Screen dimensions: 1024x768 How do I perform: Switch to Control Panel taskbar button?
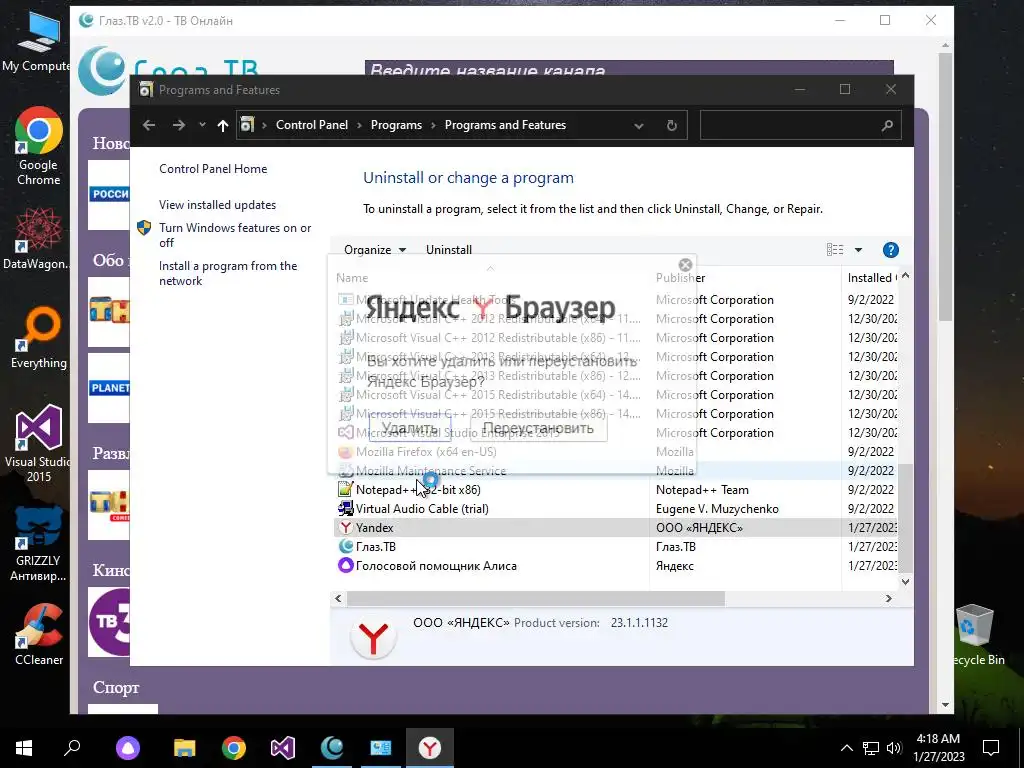pos(381,748)
